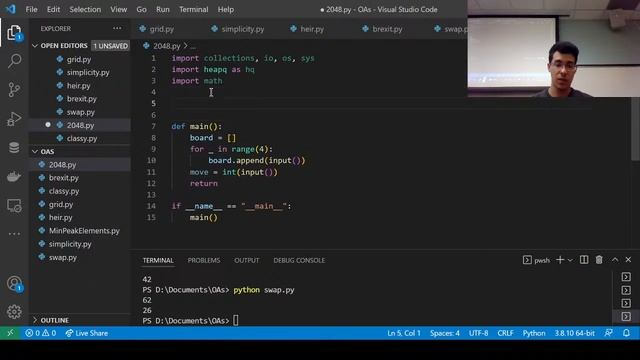Open notifications bell in status bar
The image size is (640, 360).
pos(626,333)
